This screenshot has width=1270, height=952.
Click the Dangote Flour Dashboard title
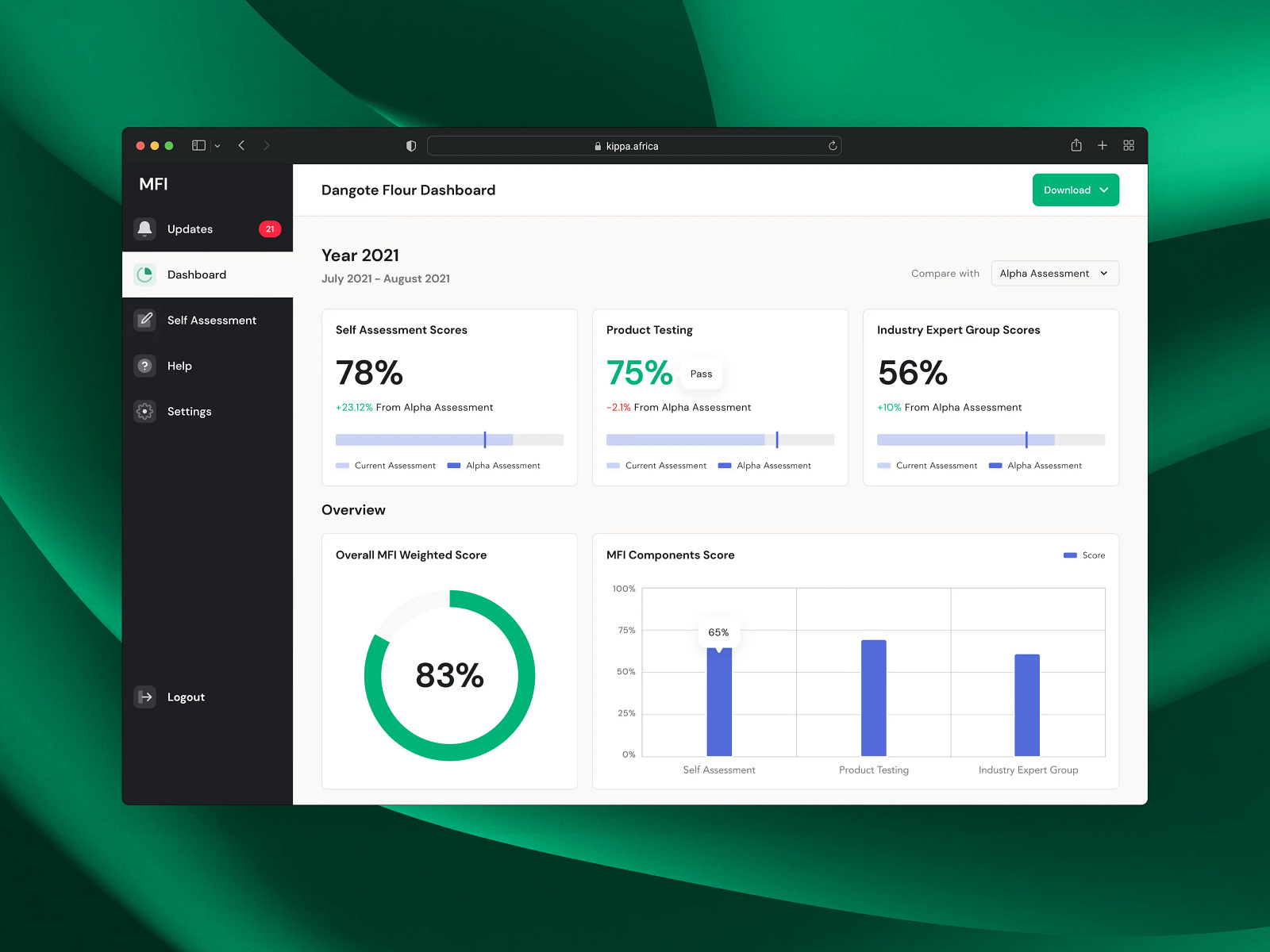tap(408, 190)
